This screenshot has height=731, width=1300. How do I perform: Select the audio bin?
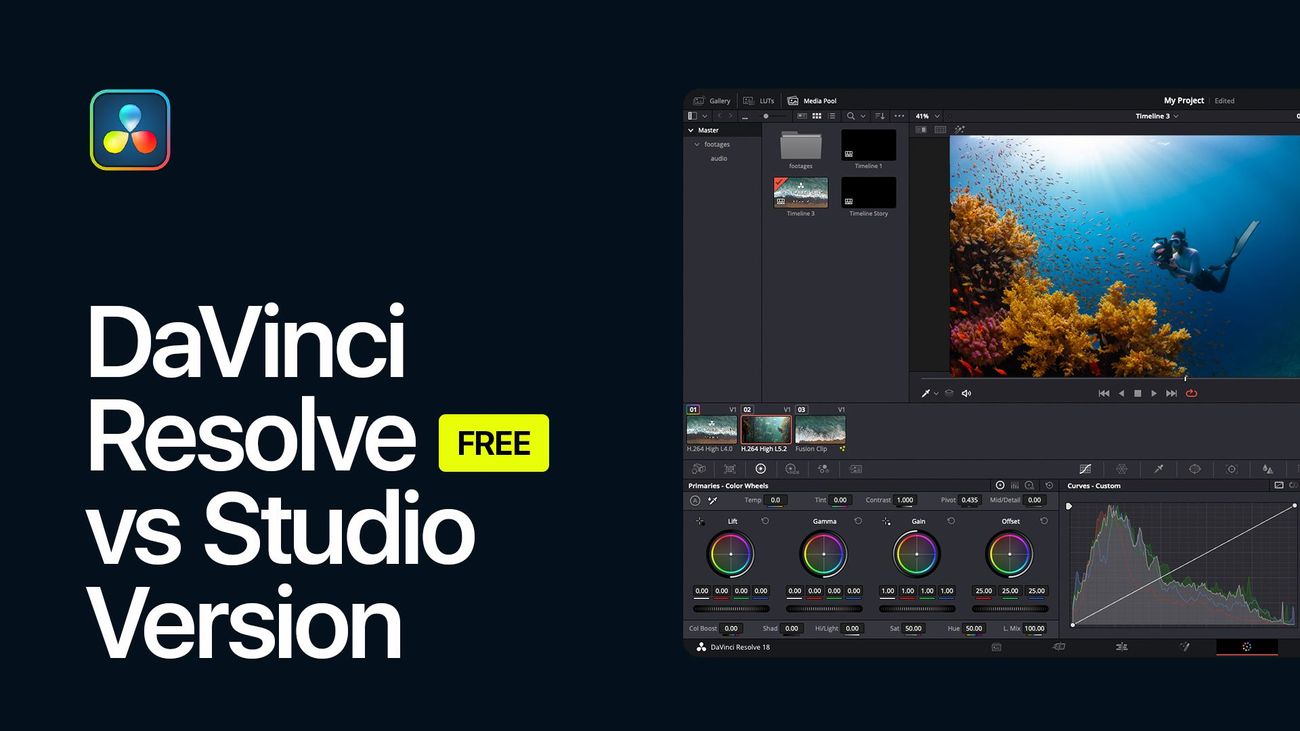point(719,158)
